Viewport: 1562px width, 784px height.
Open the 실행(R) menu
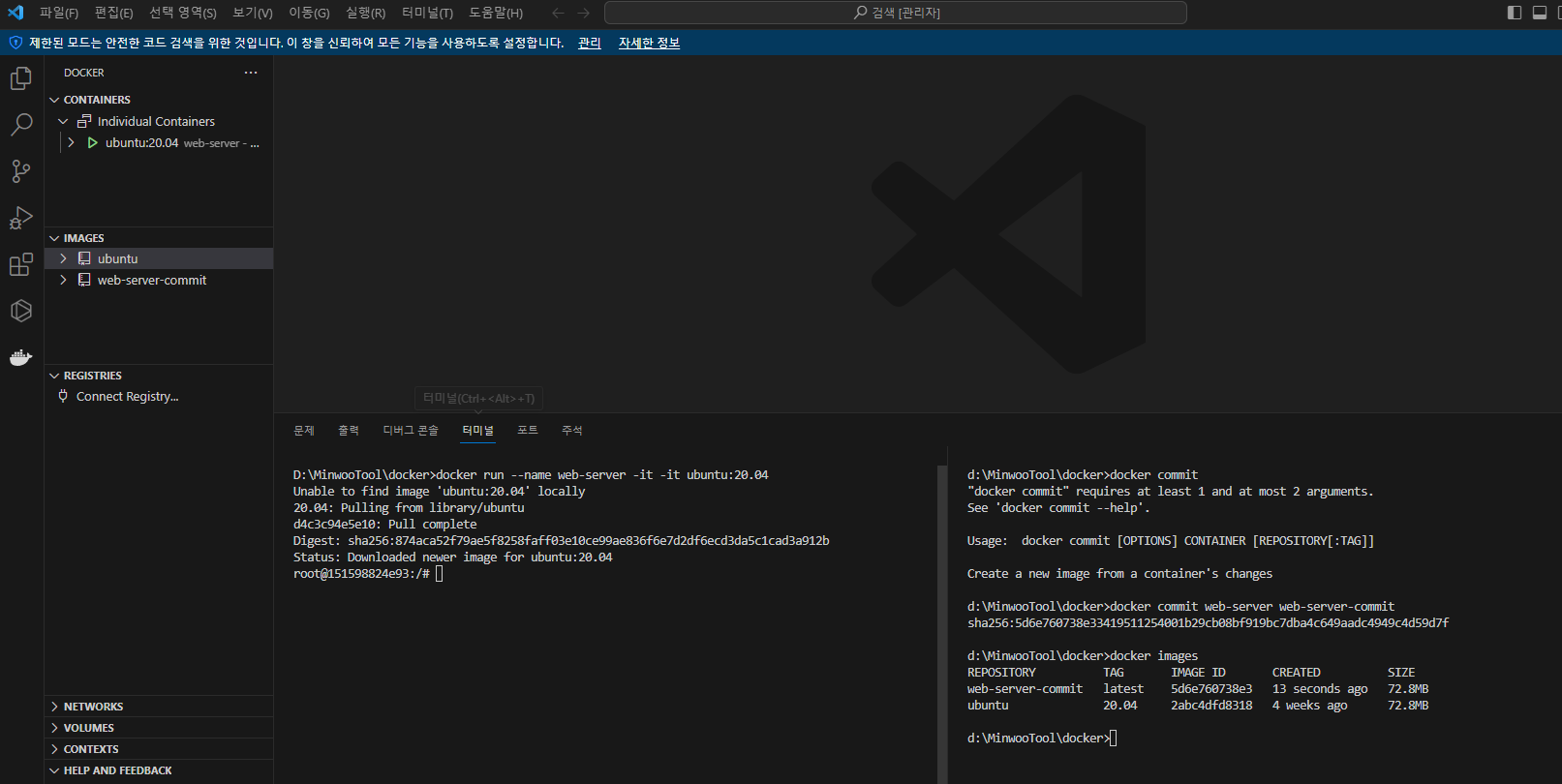tap(365, 13)
